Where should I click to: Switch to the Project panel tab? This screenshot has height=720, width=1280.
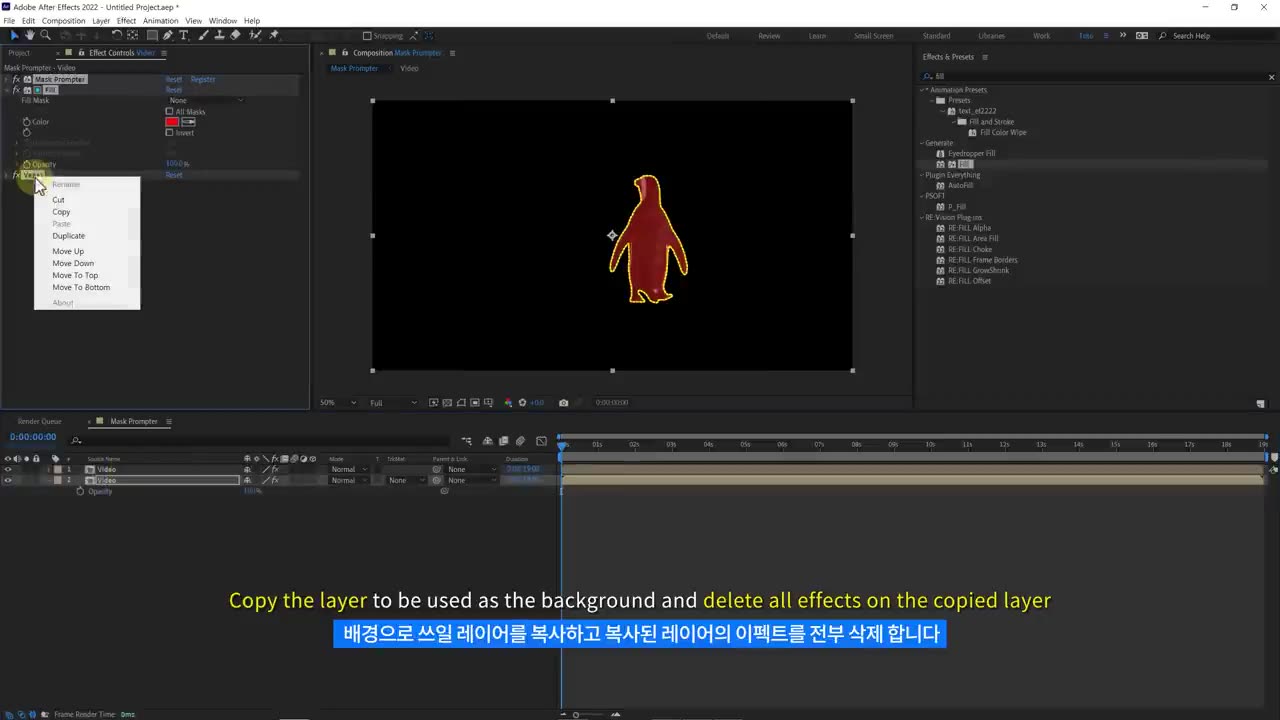tap(19, 53)
